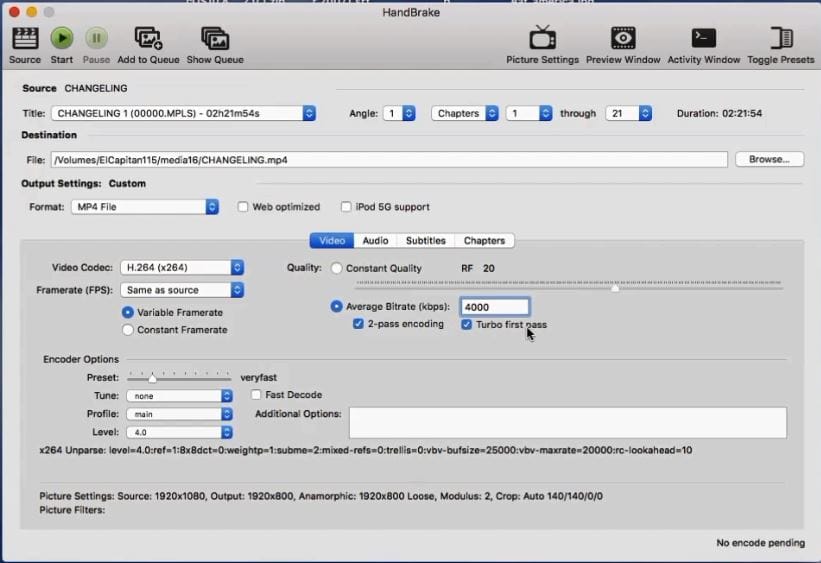Click the Toggle Presets icon
The width and height of the screenshot is (821, 563).
click(781, 39)
